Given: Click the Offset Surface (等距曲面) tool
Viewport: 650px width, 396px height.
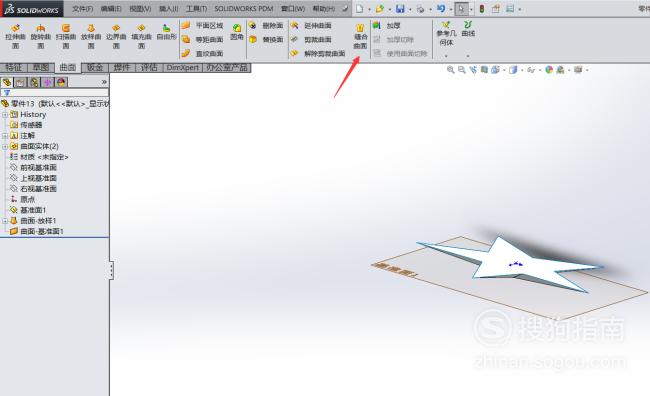Looking at the screenshot, I should tap(203, 39).
